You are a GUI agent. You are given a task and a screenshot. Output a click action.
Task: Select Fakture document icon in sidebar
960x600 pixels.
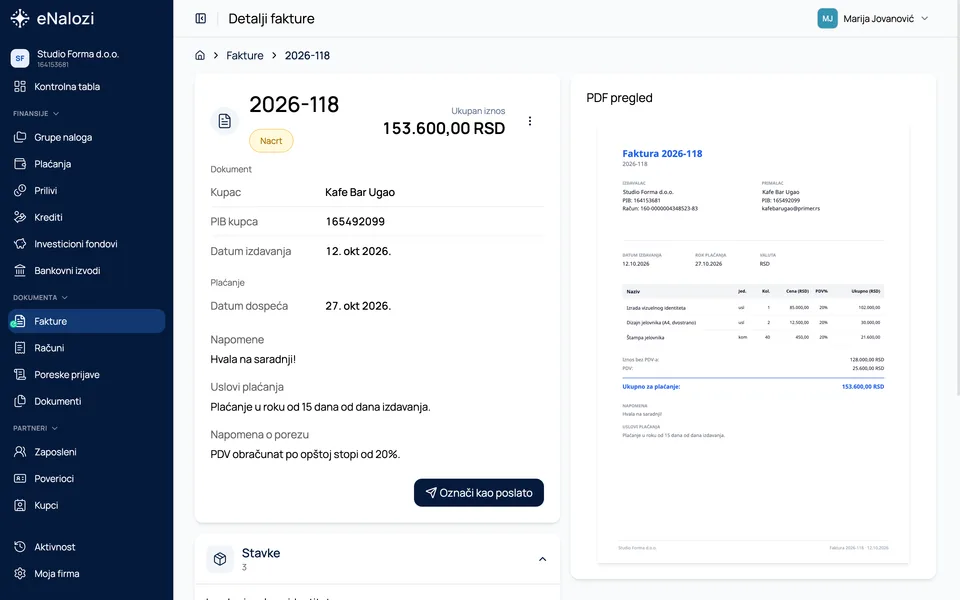pos(20,321)
